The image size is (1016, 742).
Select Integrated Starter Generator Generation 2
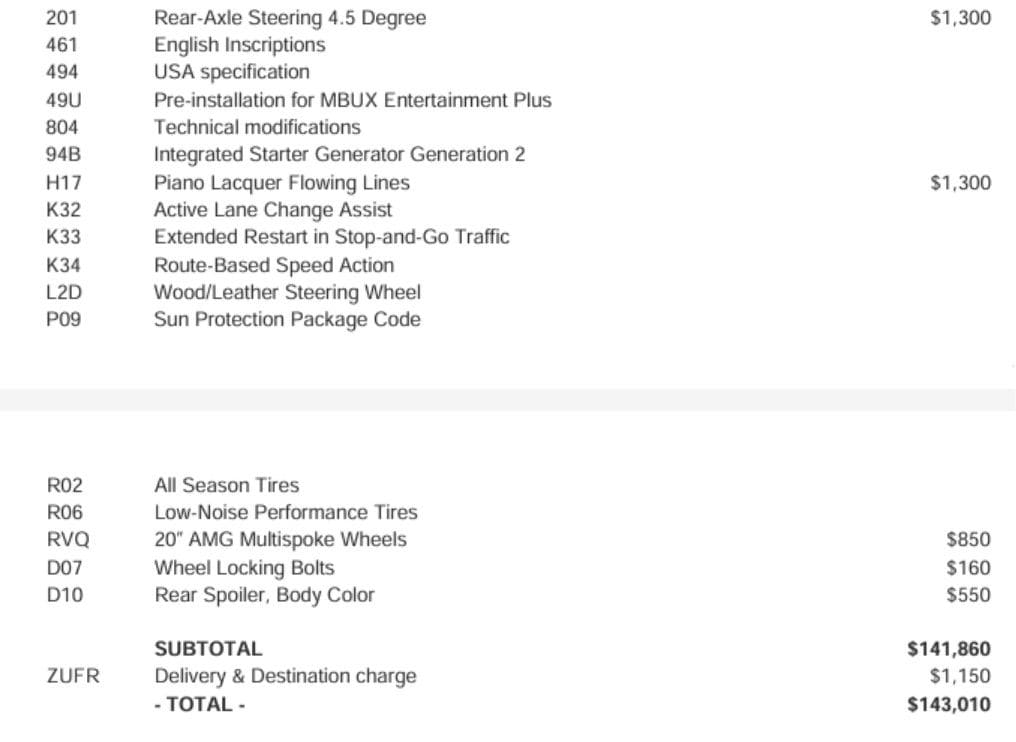tap(339, 154)
